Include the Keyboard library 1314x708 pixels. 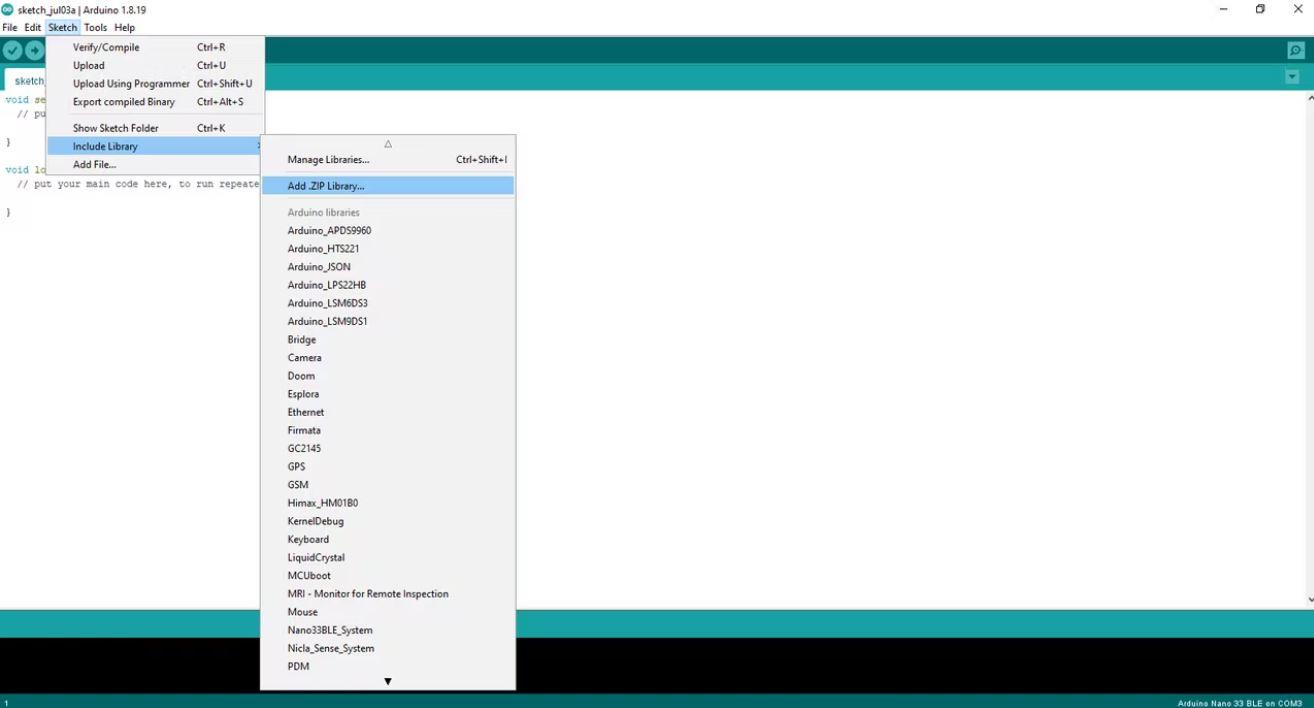click(388, 539)
